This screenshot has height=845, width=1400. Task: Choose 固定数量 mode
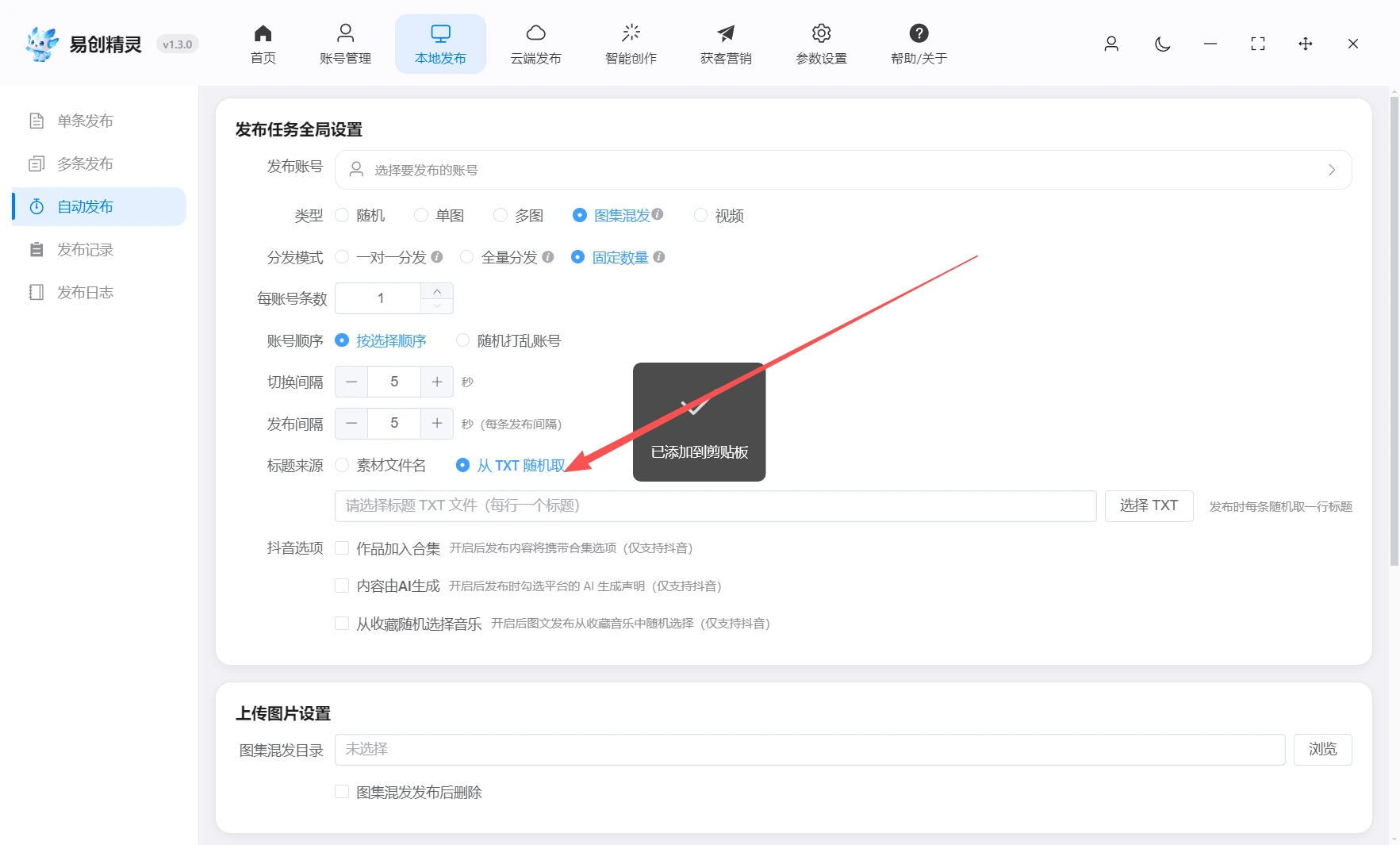tap(610, 257)
